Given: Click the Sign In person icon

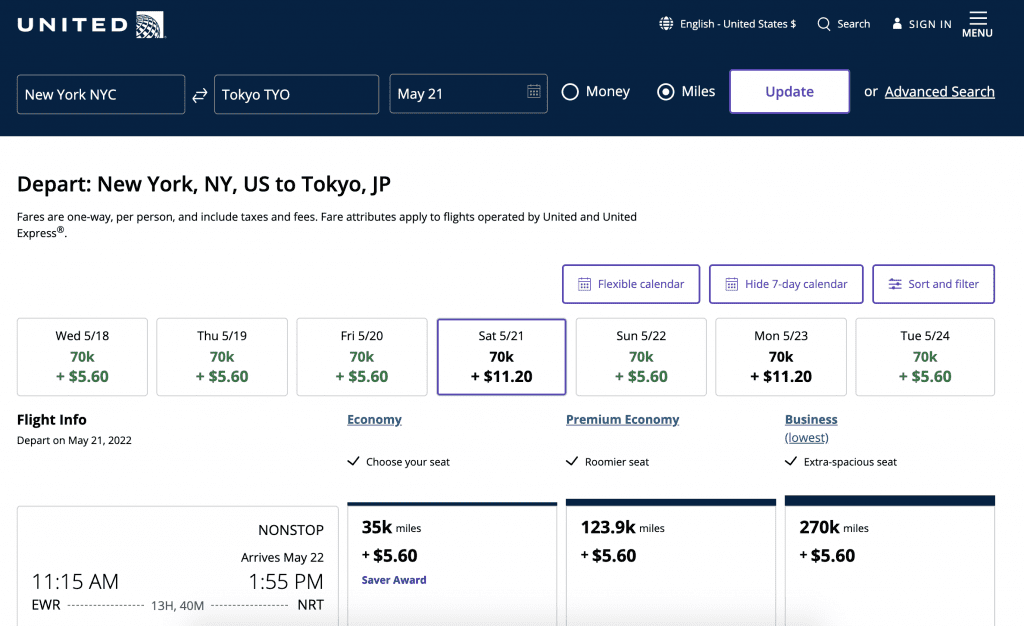Looking at the screenshot, I should pos(897,23).
